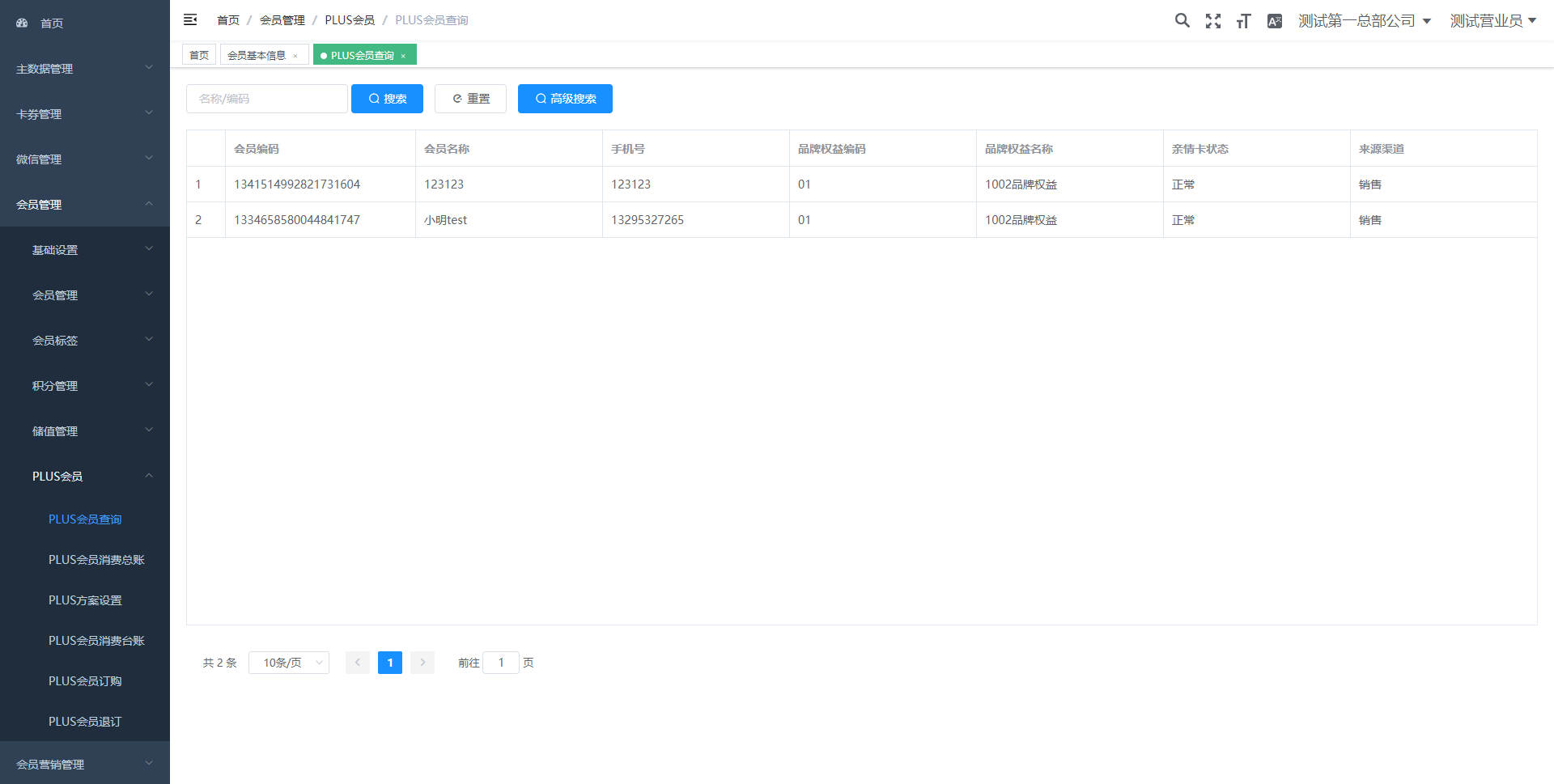Expand the 主数据管理 menu

(85, 69)
